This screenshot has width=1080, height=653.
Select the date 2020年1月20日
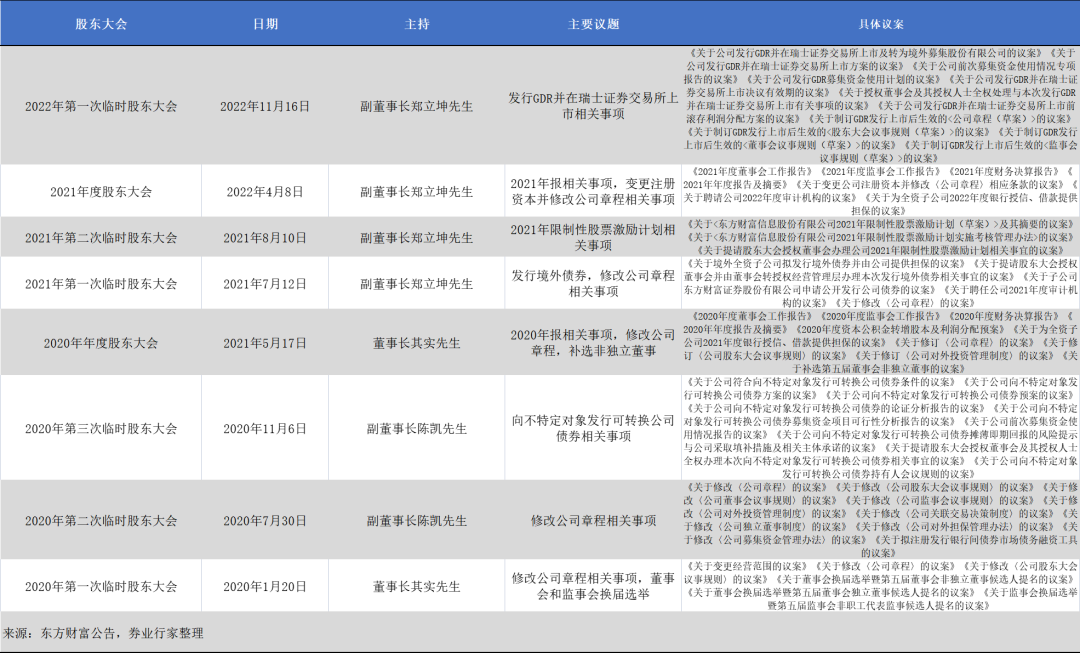pyautogui.click(x=265, y=586)
